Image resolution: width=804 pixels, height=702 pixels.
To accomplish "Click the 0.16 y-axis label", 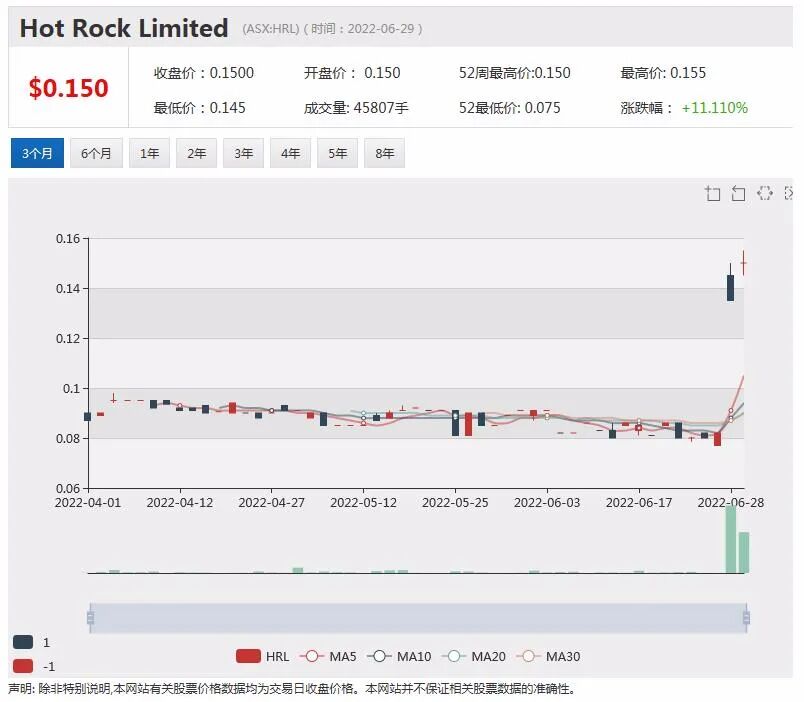I will click(x=68, y=238).
